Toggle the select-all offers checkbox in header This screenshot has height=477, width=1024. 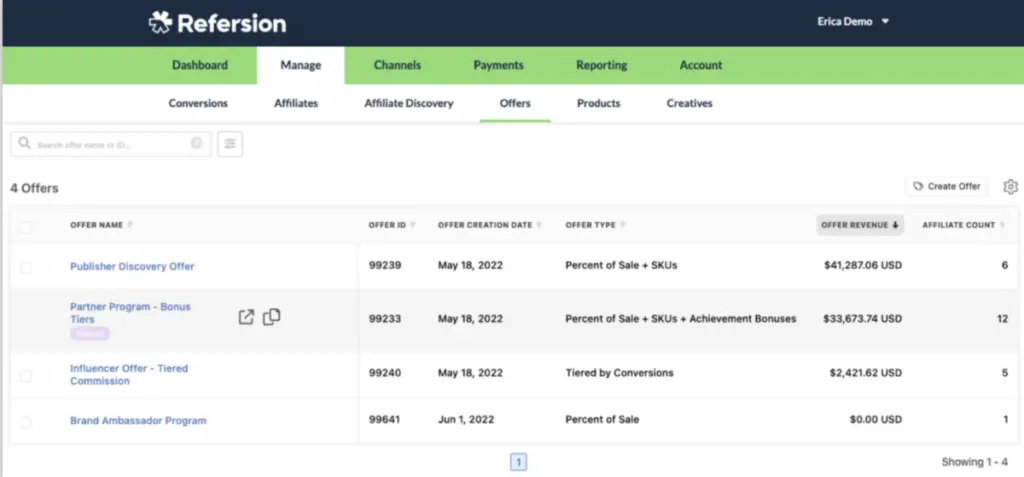tap(26, 227)
